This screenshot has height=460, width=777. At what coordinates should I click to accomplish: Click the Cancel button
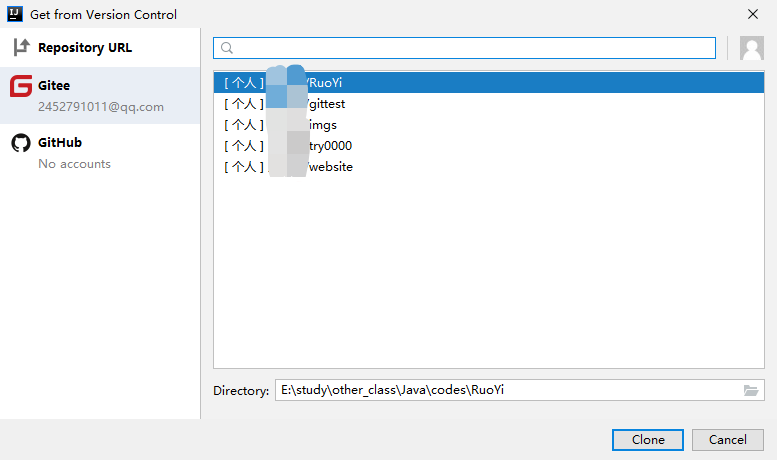(727, 440)
